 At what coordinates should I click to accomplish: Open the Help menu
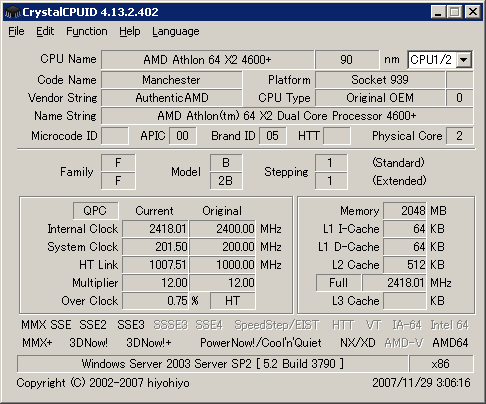click(x=130, y=31)
